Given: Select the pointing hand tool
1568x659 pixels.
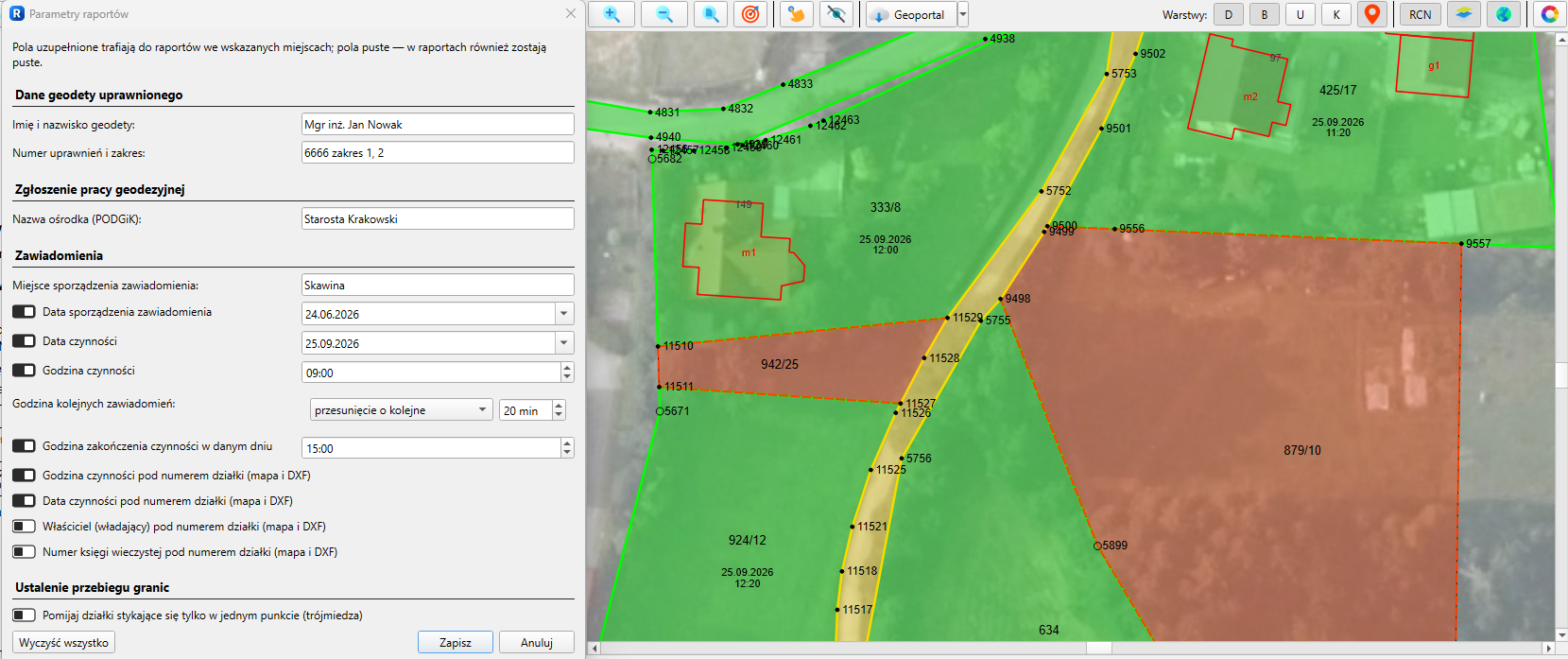Looking at the screenshot, I should (797, 14).
